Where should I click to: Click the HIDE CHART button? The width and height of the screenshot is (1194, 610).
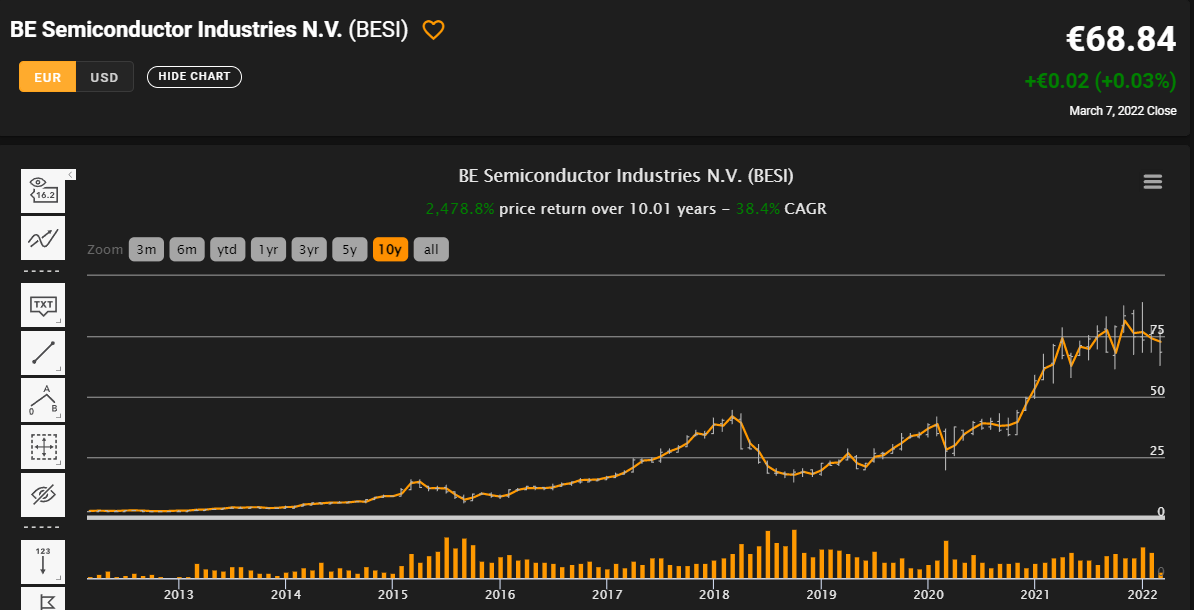pyautogui.click(x=194, y=76)
